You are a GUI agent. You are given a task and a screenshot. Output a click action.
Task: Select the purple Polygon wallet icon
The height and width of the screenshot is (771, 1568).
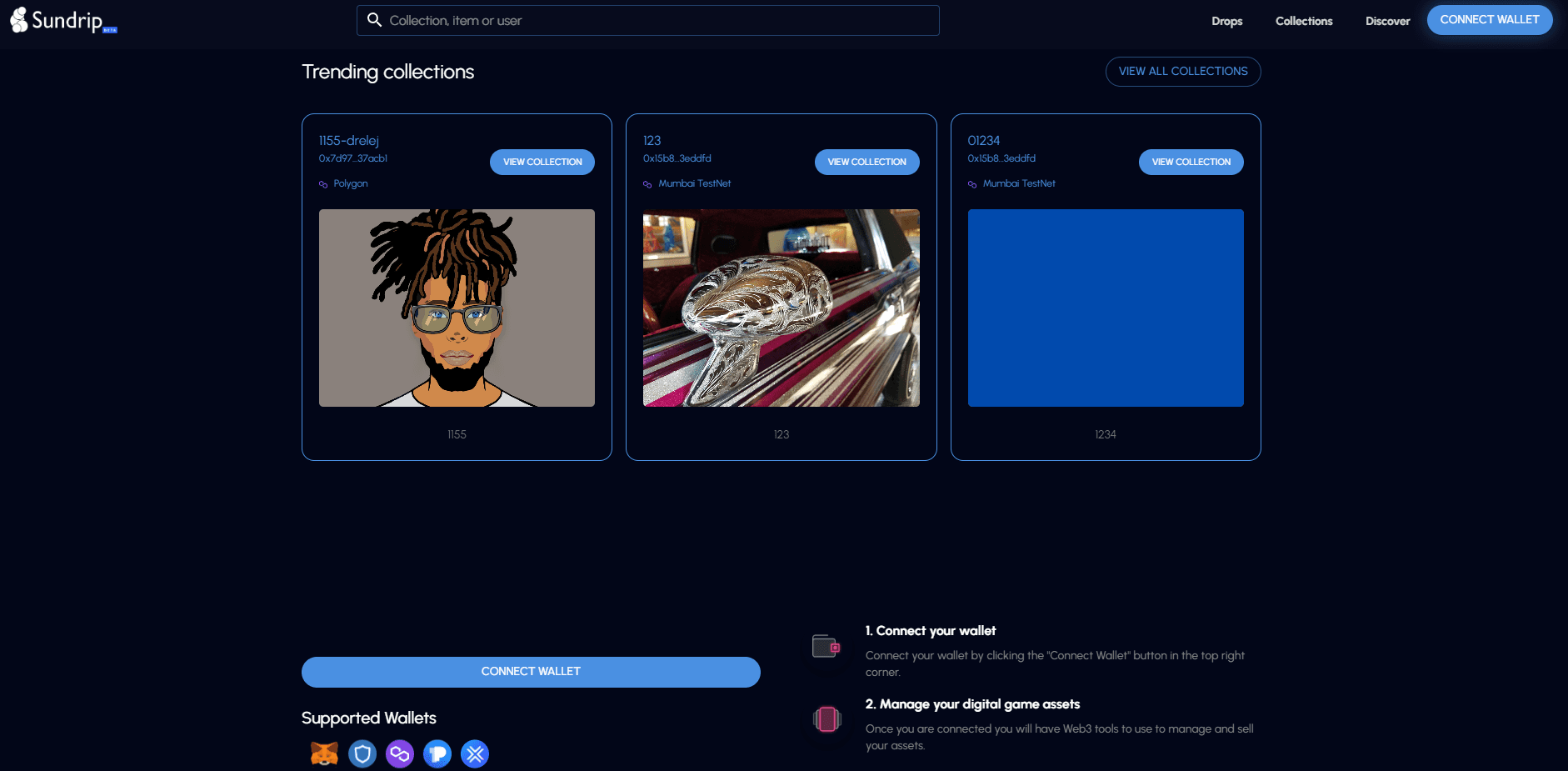[400, 754]
